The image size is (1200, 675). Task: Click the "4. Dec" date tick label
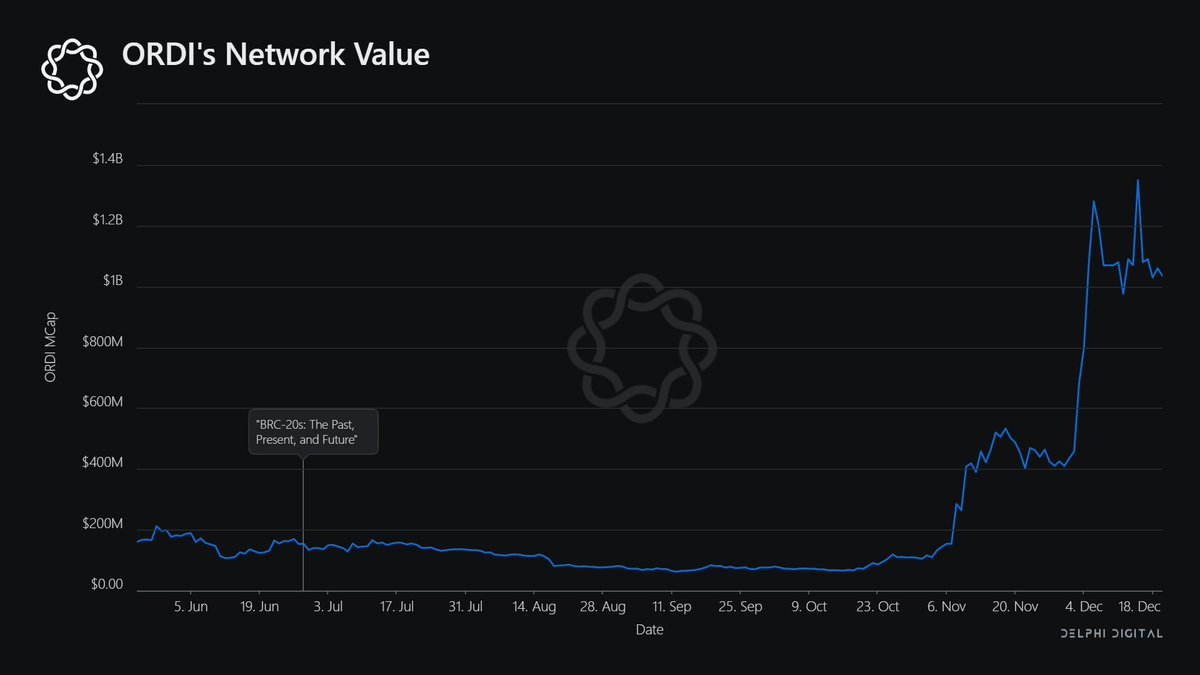[1084, 606]
